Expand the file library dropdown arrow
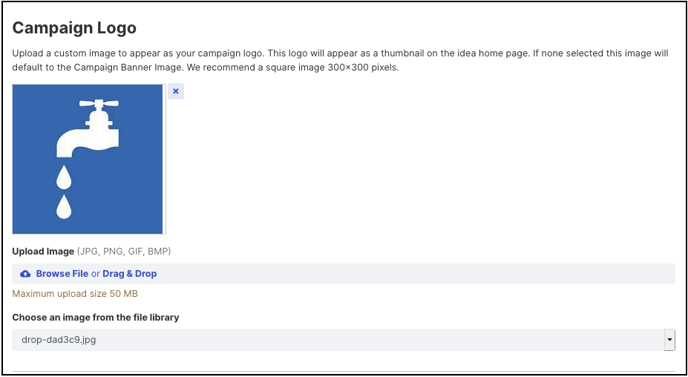688x377 pixels. pyautogui.click(x=669, y=340)
